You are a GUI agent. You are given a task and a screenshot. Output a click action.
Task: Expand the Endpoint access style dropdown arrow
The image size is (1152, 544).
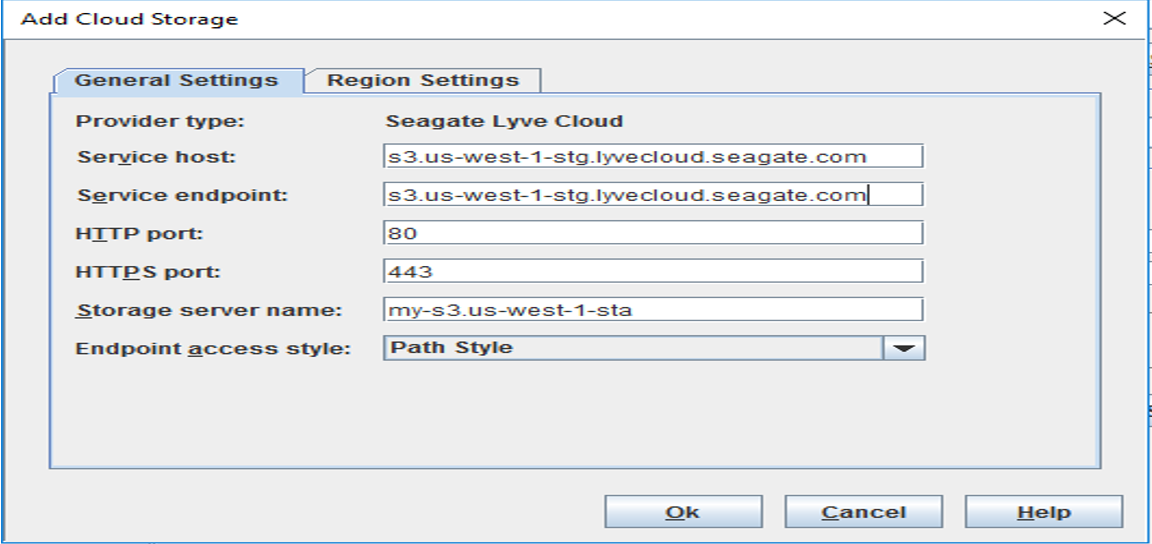point(904,348)
